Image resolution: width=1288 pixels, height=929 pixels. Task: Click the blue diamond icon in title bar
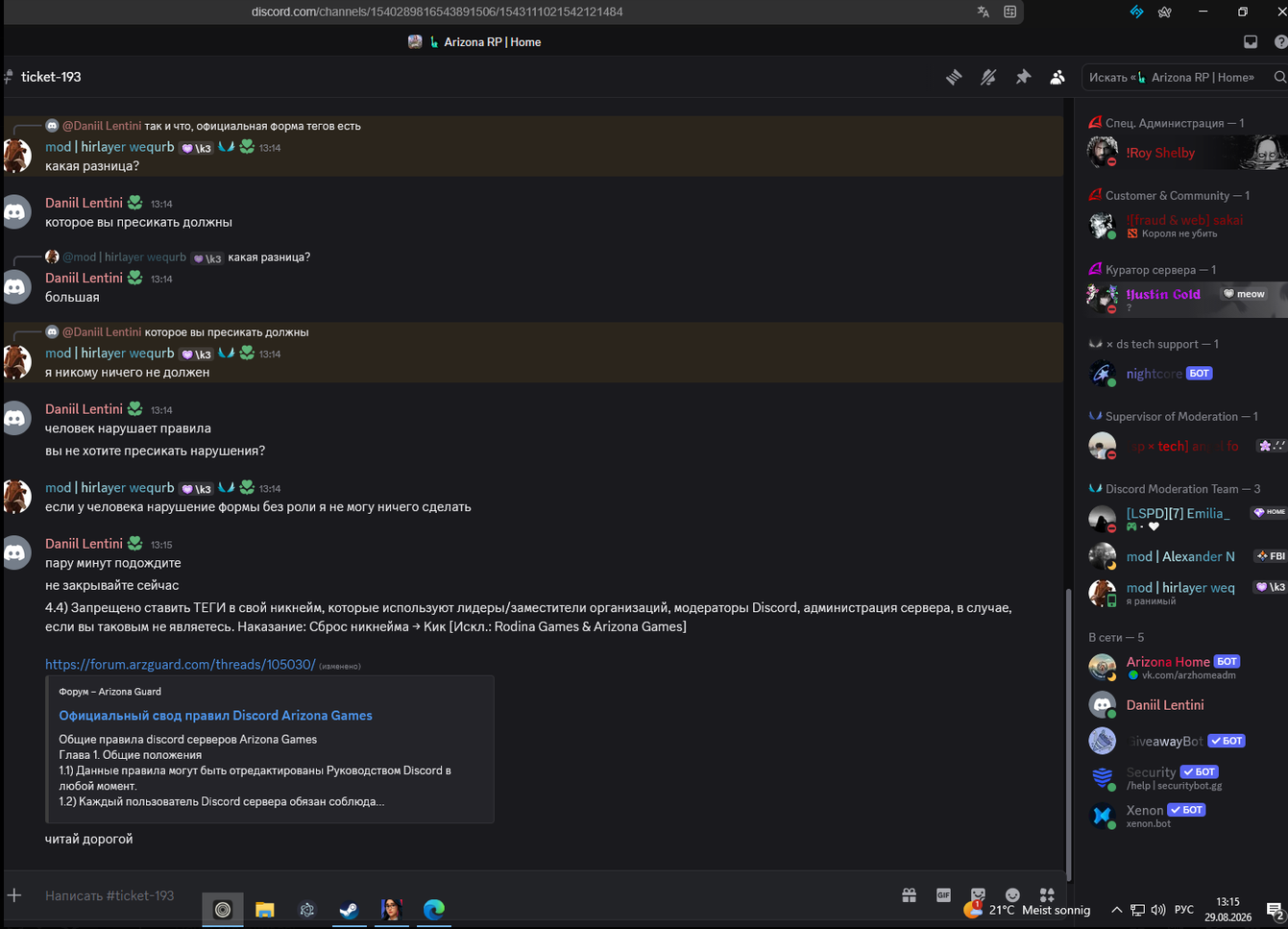click(x=1136, y=12)
